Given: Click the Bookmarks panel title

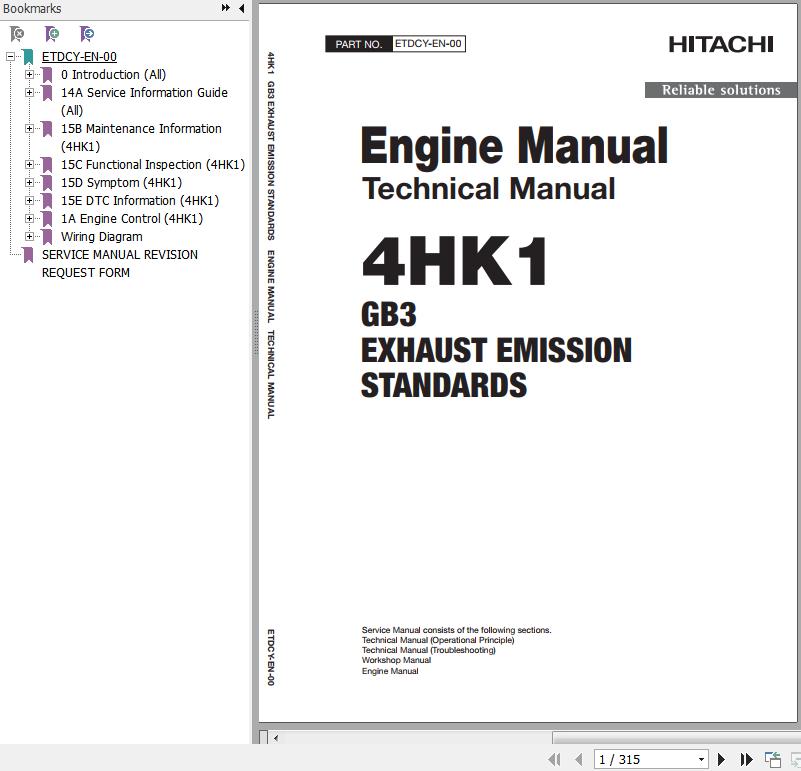Looking at the screenshot, I should (32, 8).
